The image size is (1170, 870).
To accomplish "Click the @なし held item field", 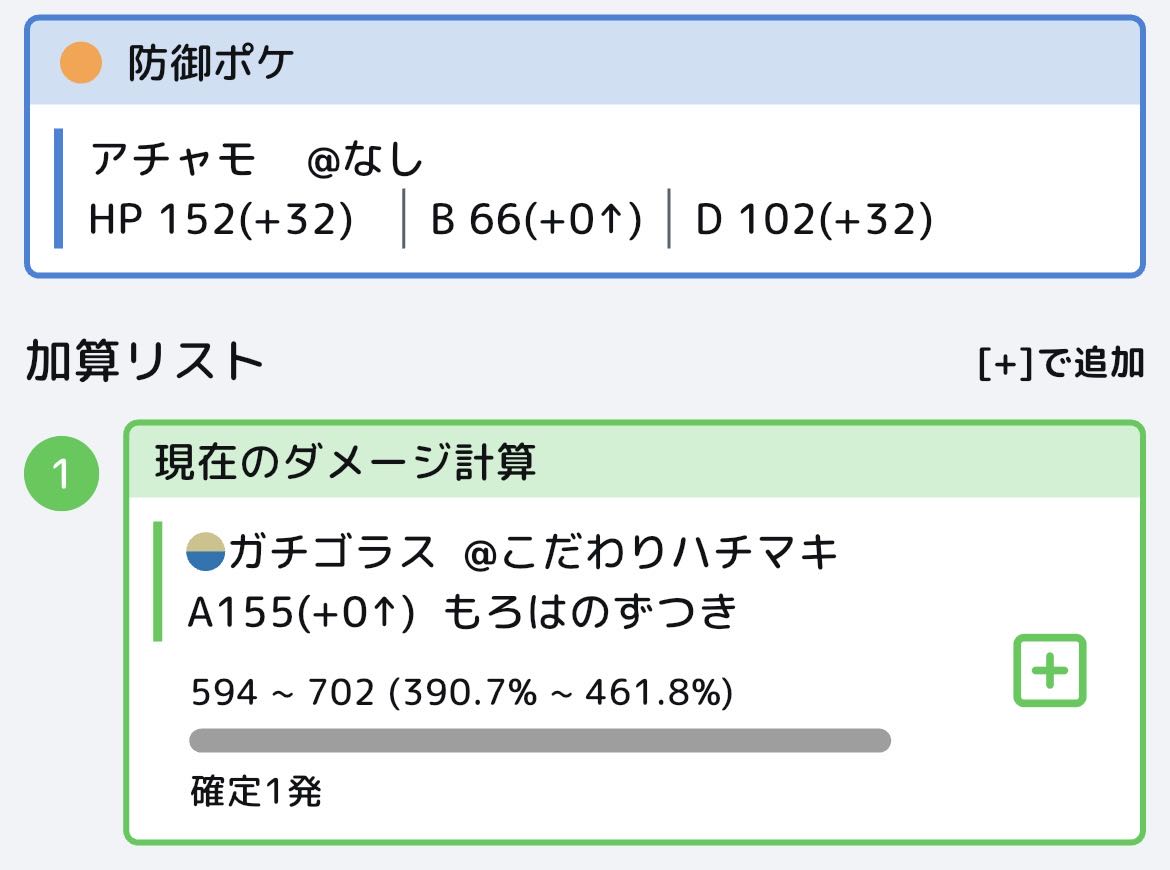I will coord(365,160).
